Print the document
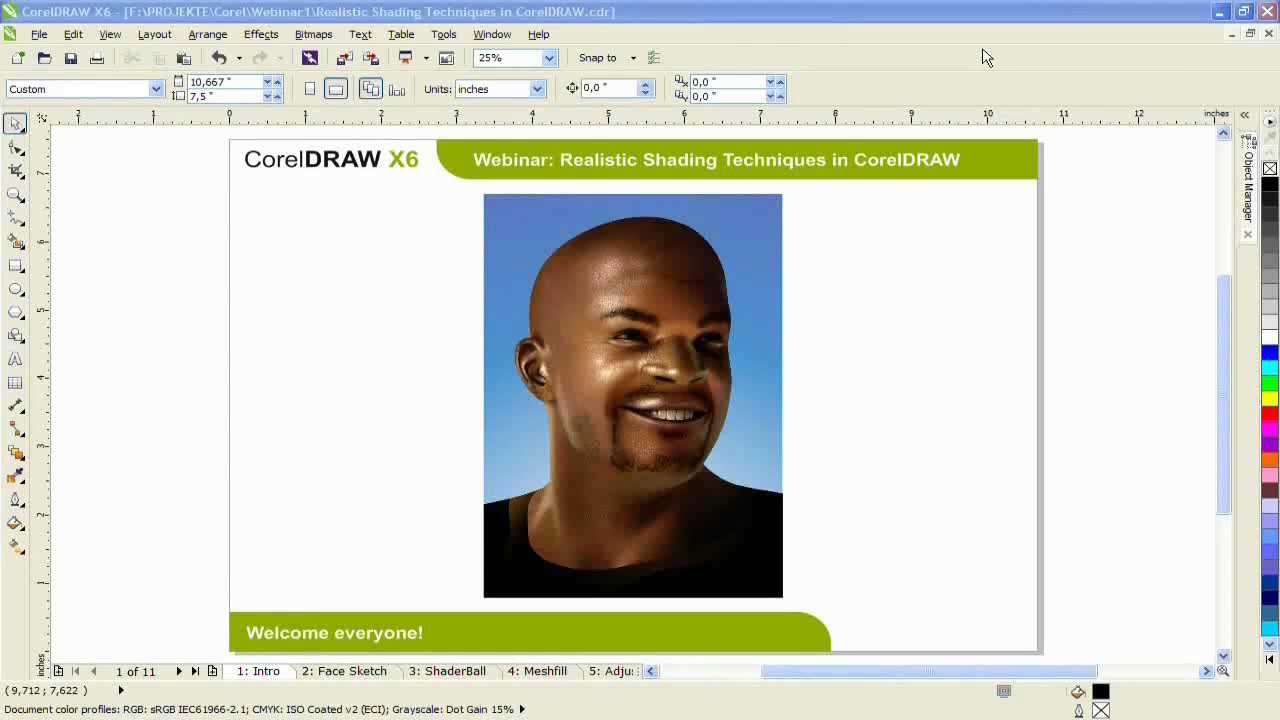1280x720 pixels. (97, 58)
